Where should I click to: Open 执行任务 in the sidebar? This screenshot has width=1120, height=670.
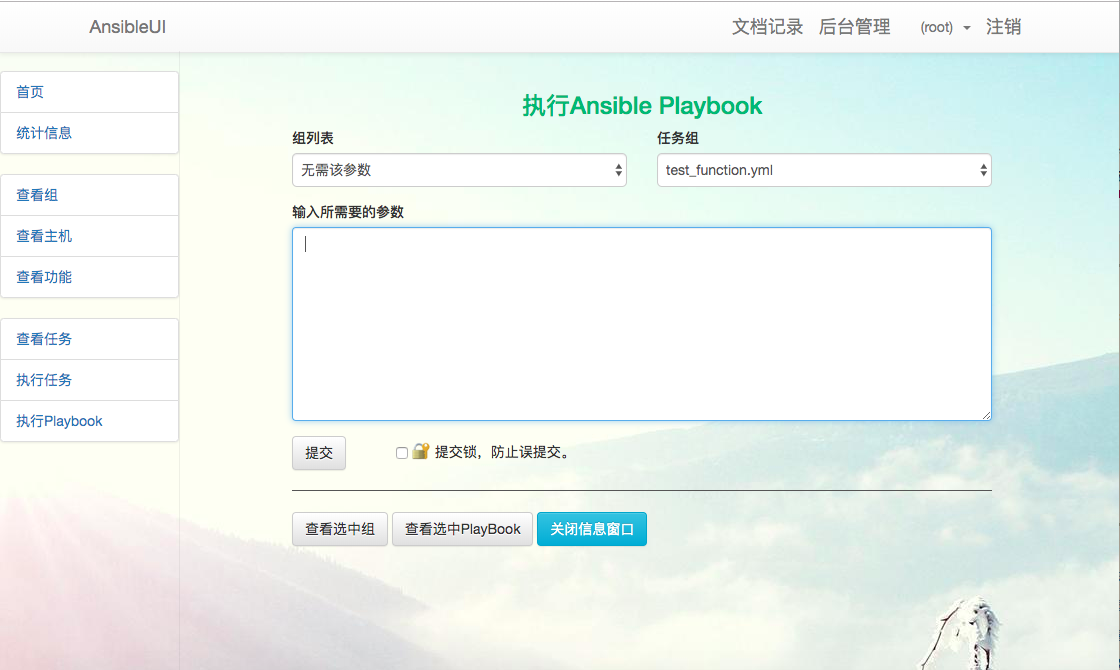pos(89,380)
